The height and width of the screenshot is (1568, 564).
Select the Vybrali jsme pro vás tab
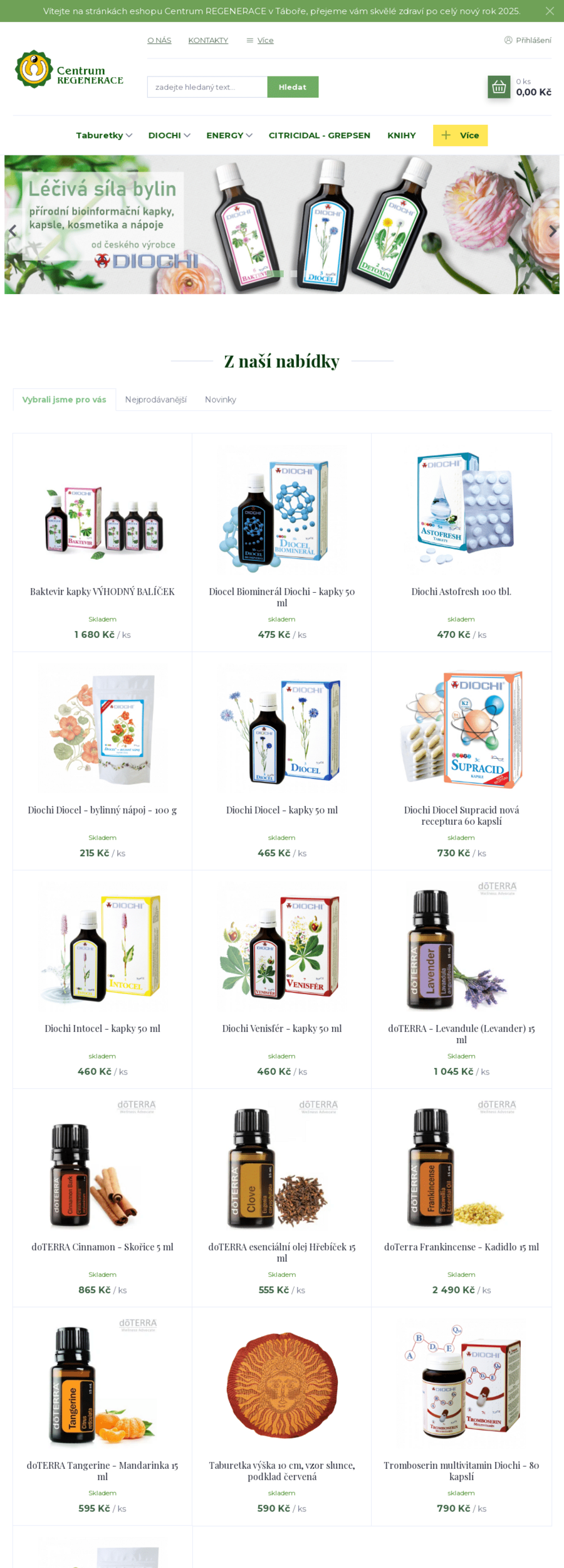[64, 400]
